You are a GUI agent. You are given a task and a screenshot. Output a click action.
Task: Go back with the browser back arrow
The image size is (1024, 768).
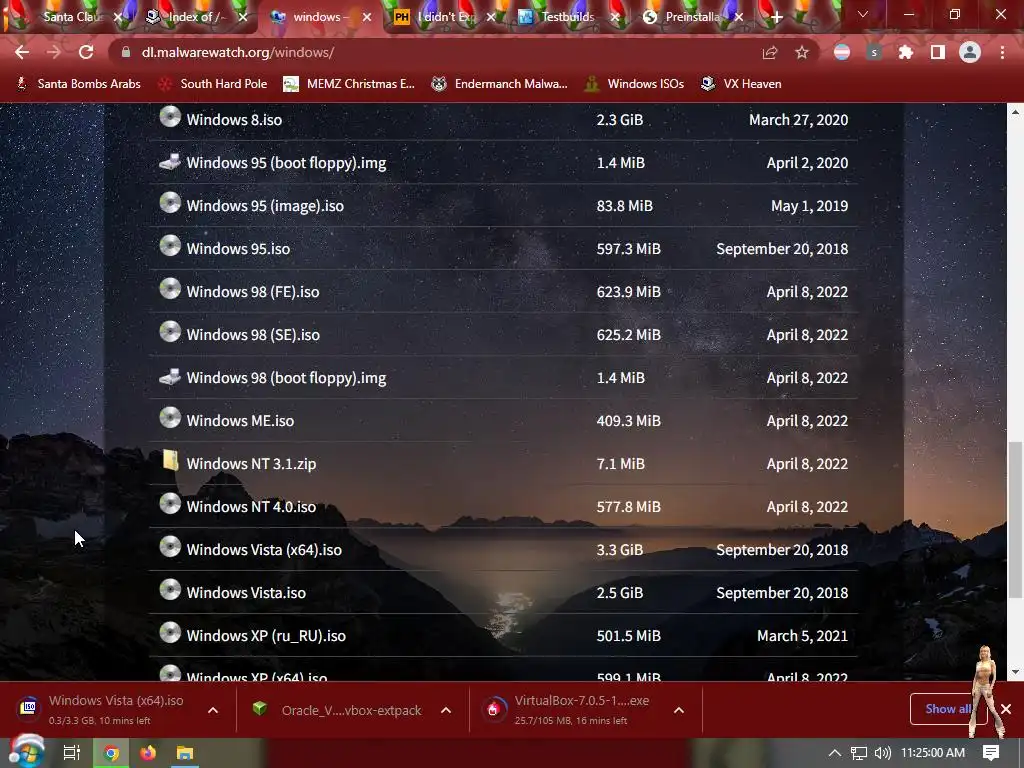(22, 52)
